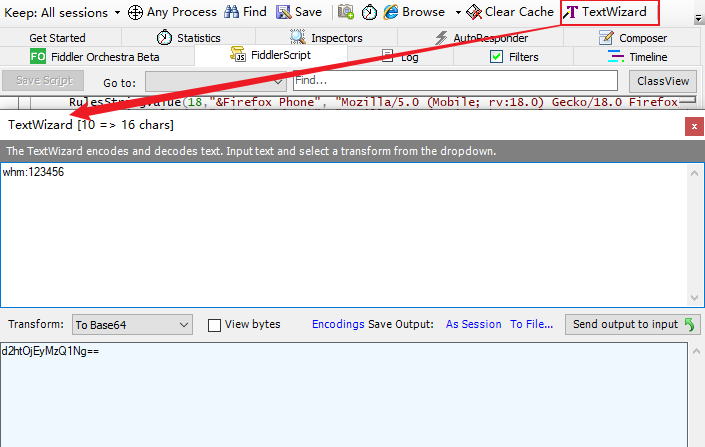The image size is (705, 447).
Task: Launch Browse with Internet Explorer icon
Action: (x=391, y=12)
